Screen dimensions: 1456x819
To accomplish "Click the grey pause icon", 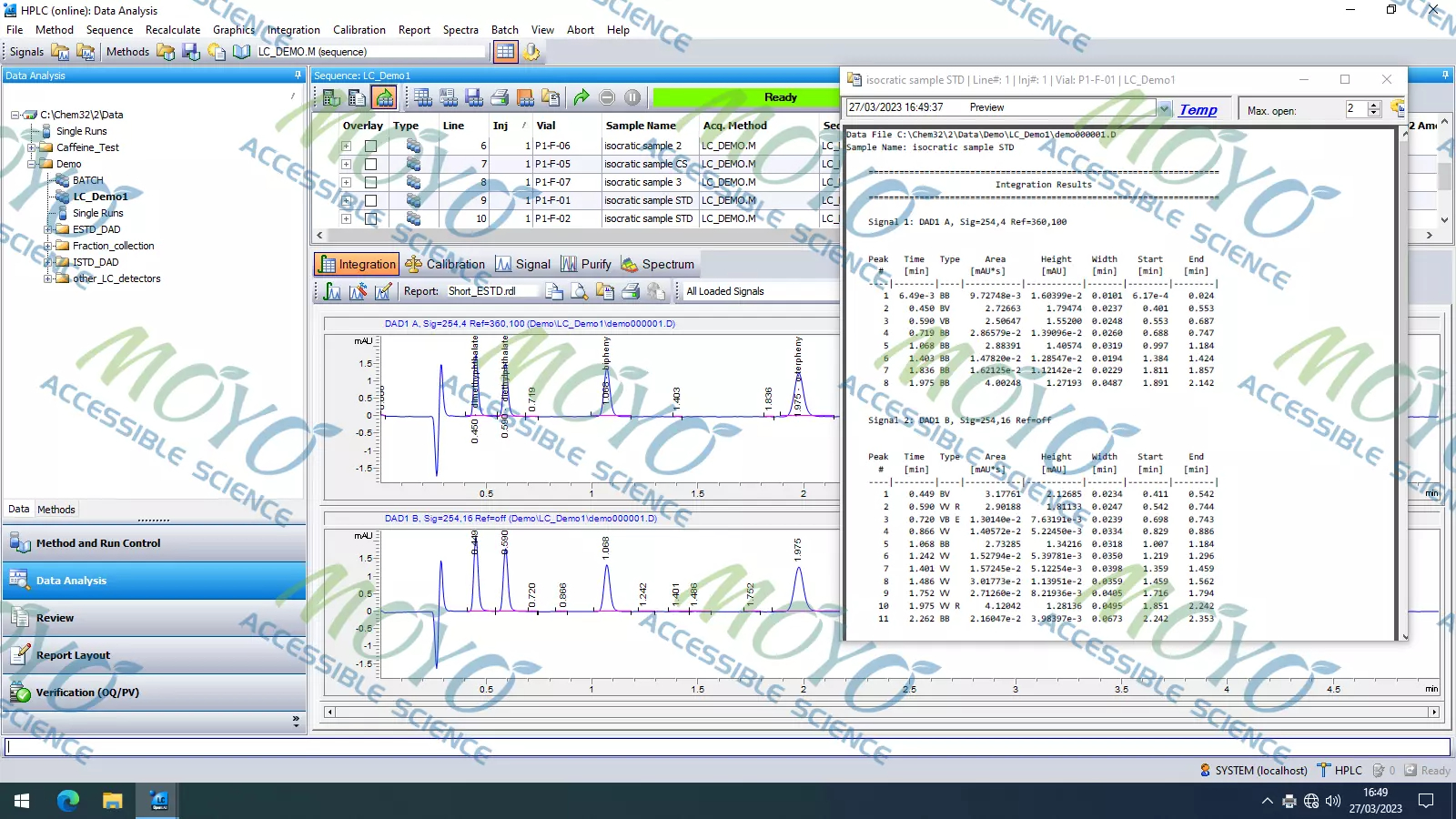I will coord(632,97).
